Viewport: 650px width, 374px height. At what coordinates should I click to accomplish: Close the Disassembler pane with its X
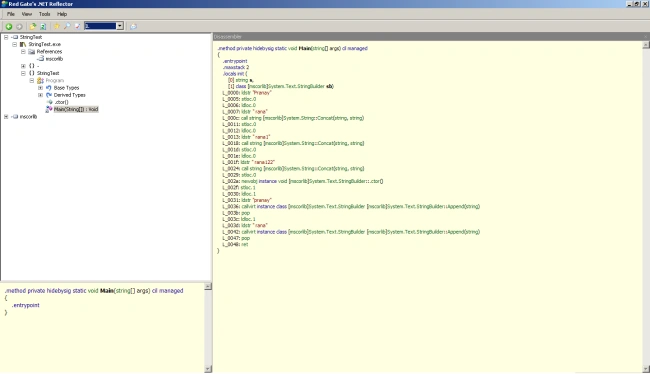point(645,37)
